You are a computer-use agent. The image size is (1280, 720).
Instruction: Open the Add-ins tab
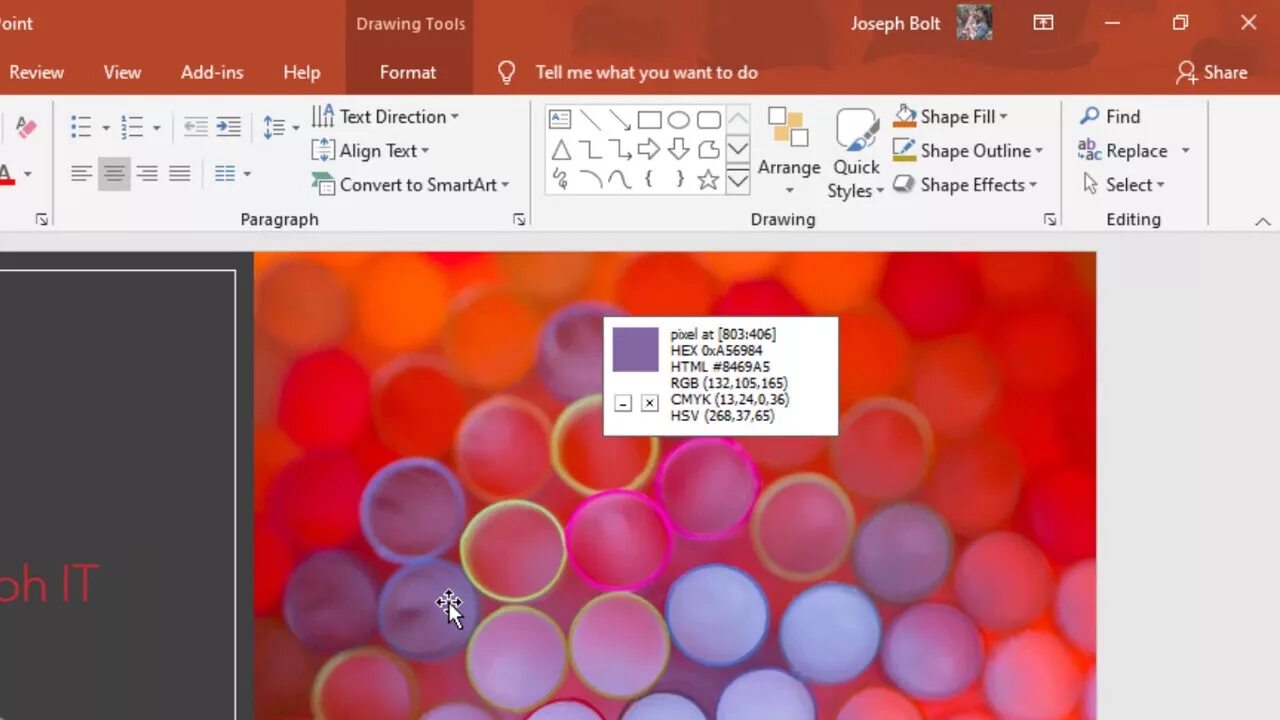(x=212, y=72)
